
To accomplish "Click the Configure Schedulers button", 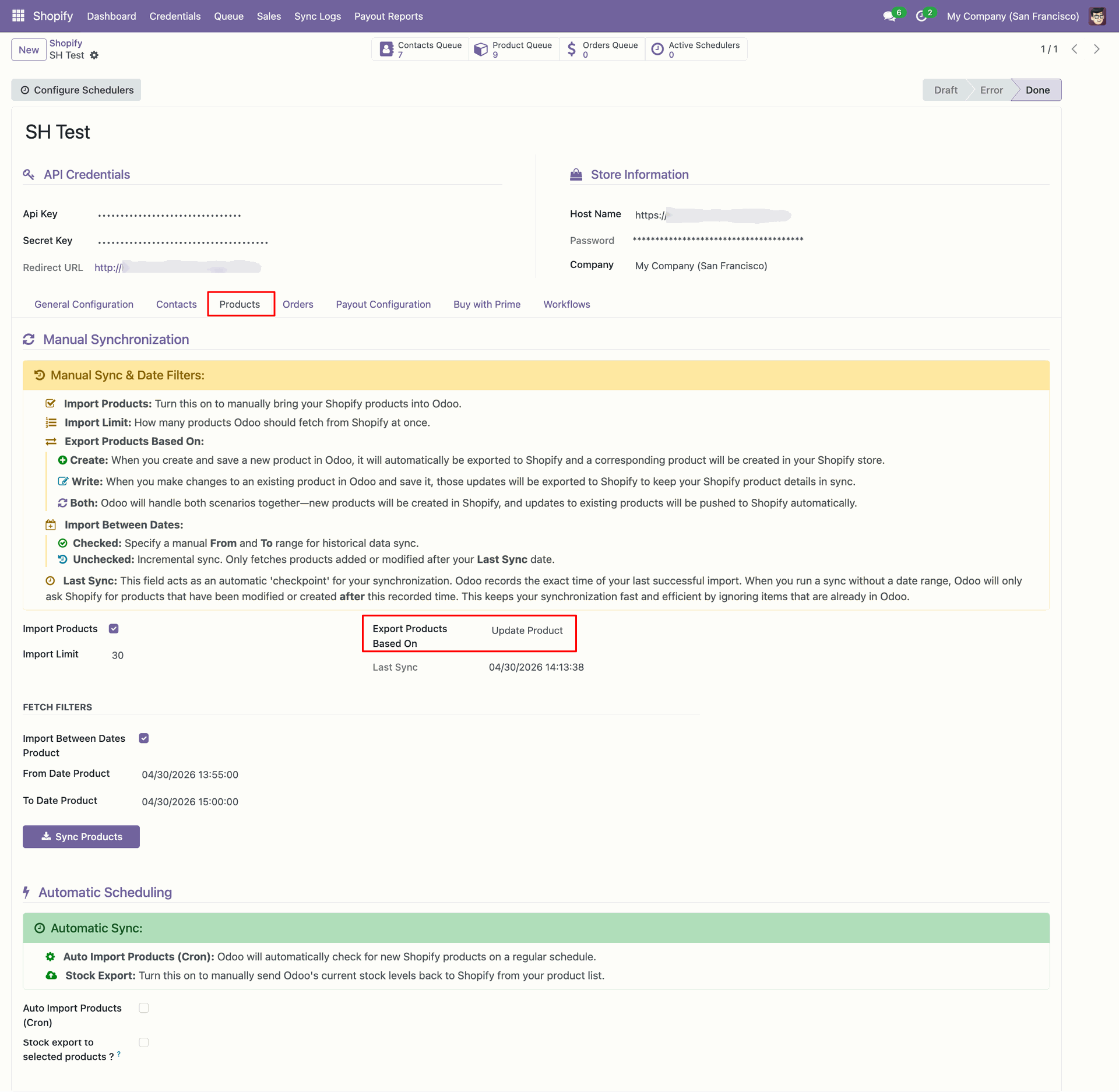I will [x=76, y=90].
